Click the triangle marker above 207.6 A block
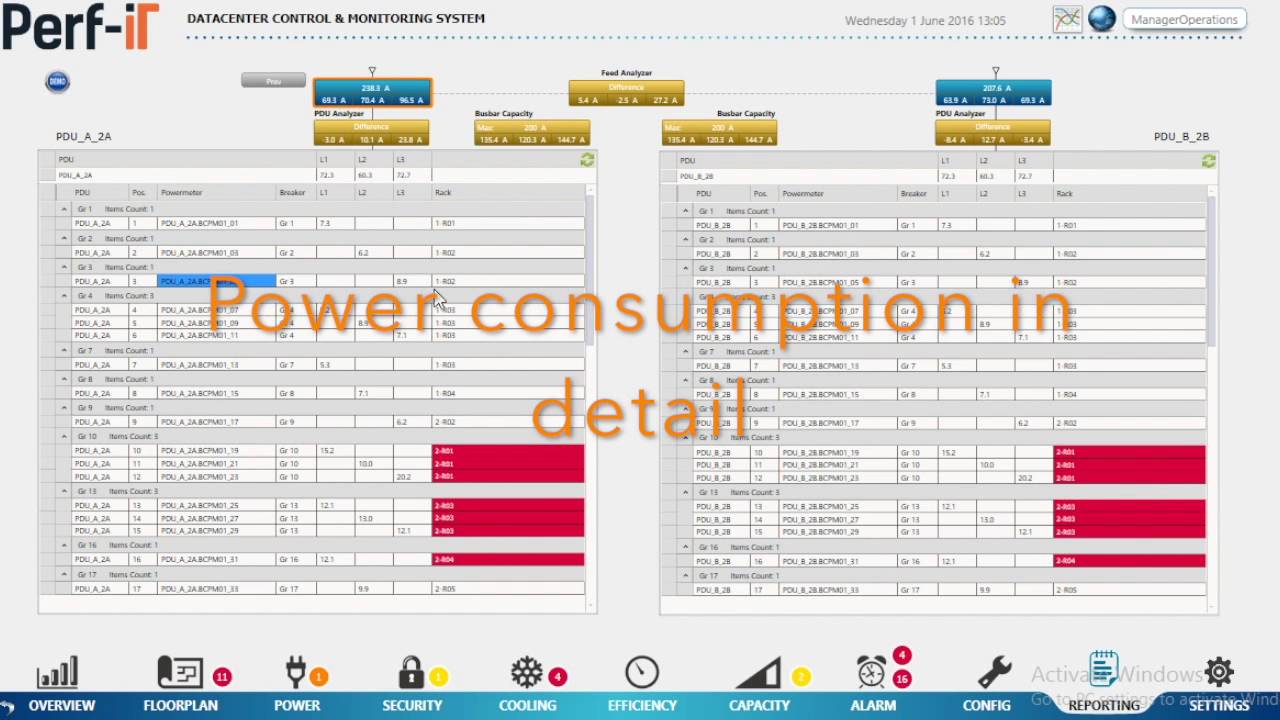The height and width of the screenshot is (720, 1280). point(995,72)
